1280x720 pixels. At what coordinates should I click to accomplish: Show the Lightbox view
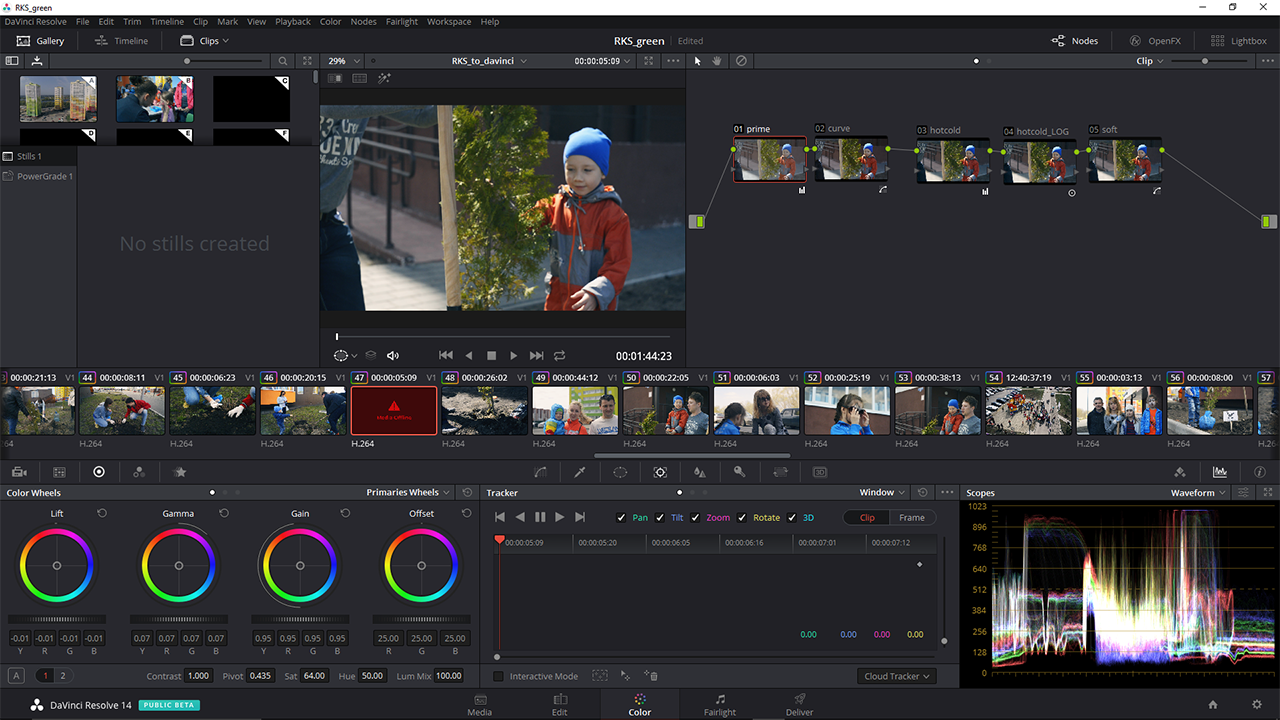1238,41
